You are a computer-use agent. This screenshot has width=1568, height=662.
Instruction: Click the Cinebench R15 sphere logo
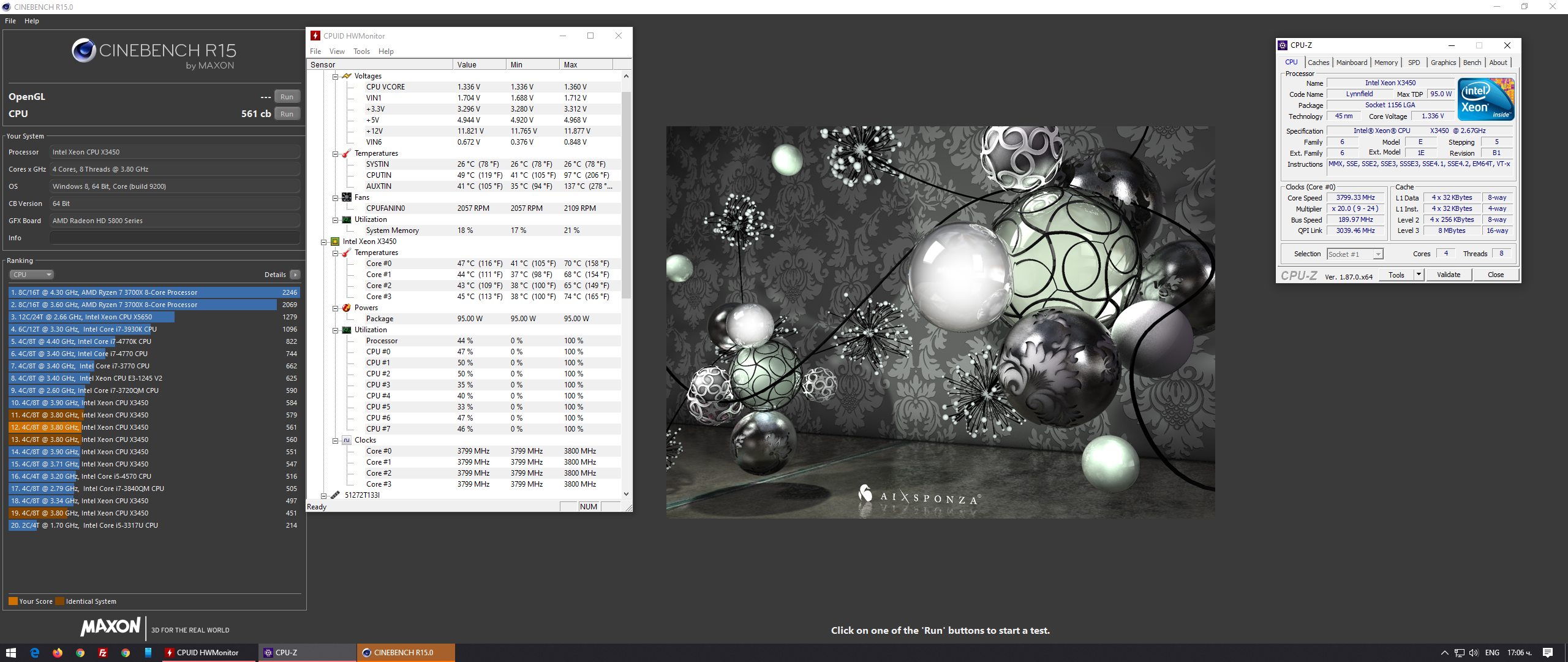click(x=84, y=50)
